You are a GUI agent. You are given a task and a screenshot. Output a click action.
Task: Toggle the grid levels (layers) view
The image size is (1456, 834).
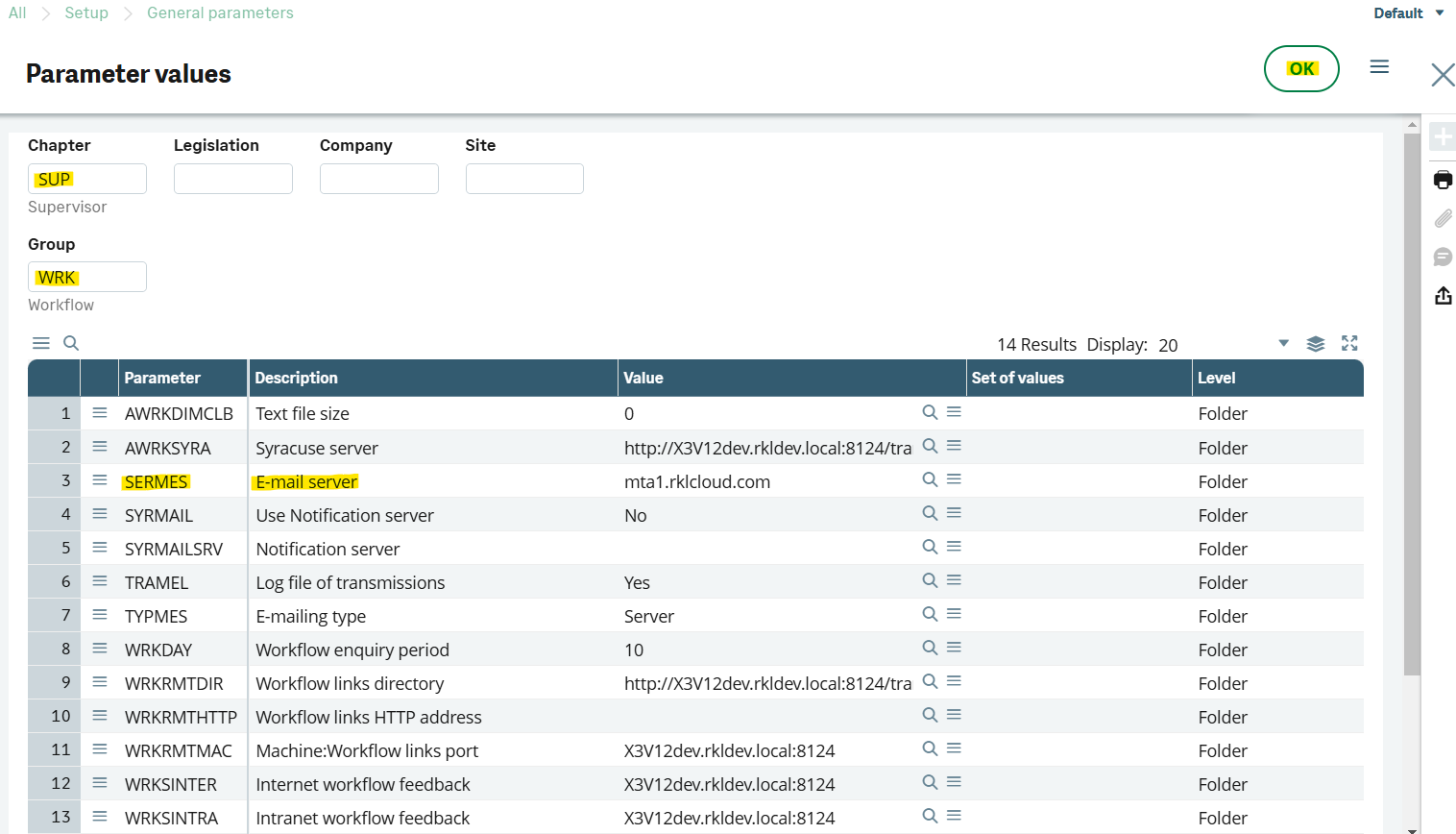tap(1316, 342)
